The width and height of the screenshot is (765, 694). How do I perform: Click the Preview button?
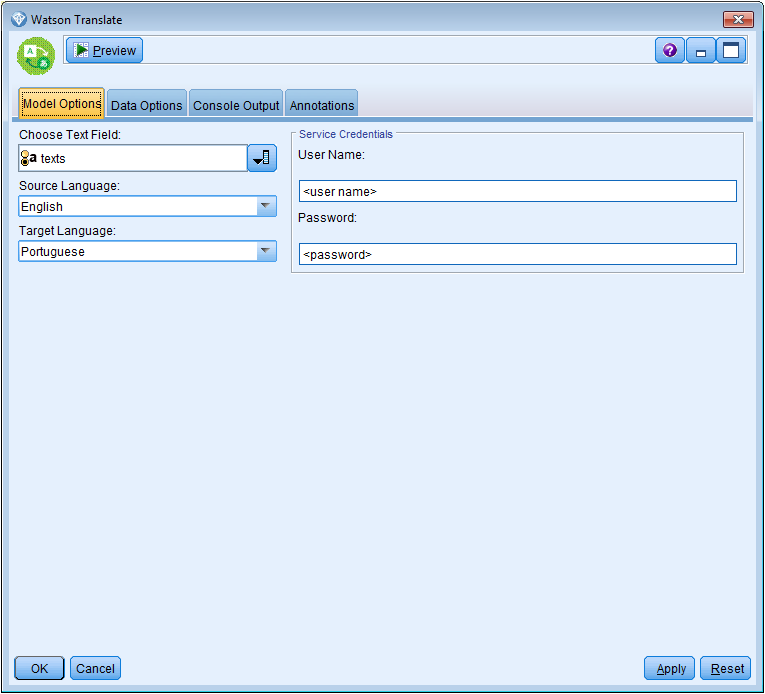[x=104, y=50]
